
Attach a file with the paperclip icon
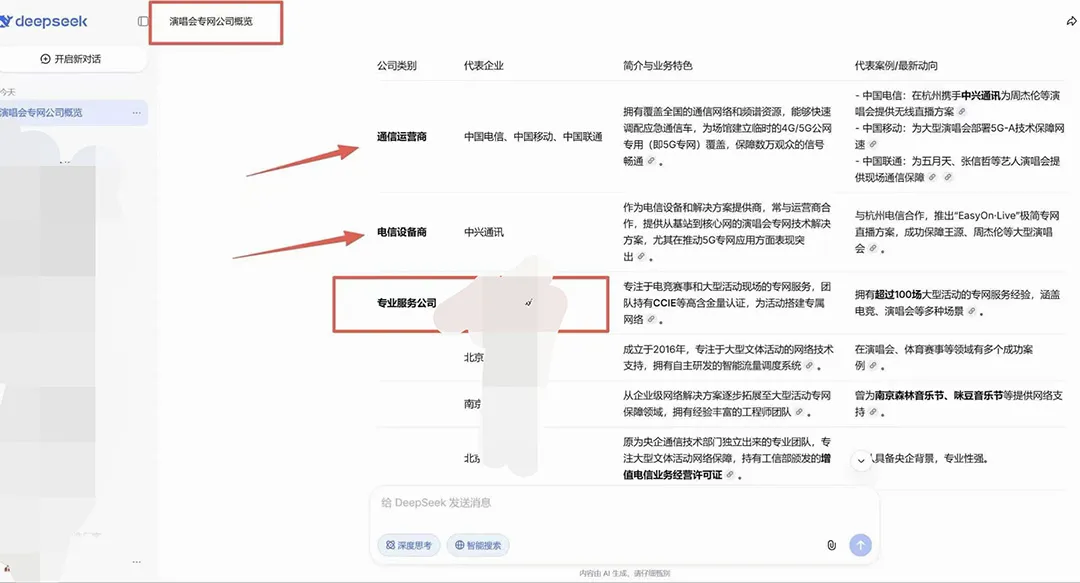831,545
